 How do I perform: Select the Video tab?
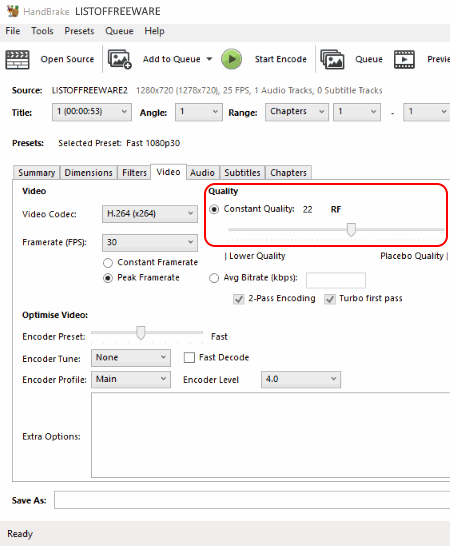click(168, 172)
